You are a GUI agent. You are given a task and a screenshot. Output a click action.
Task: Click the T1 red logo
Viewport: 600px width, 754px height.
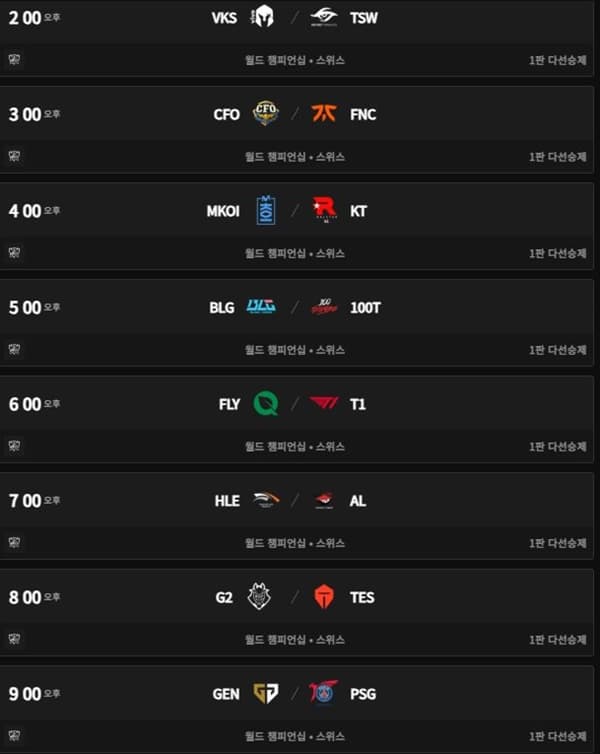click(325, 404)
